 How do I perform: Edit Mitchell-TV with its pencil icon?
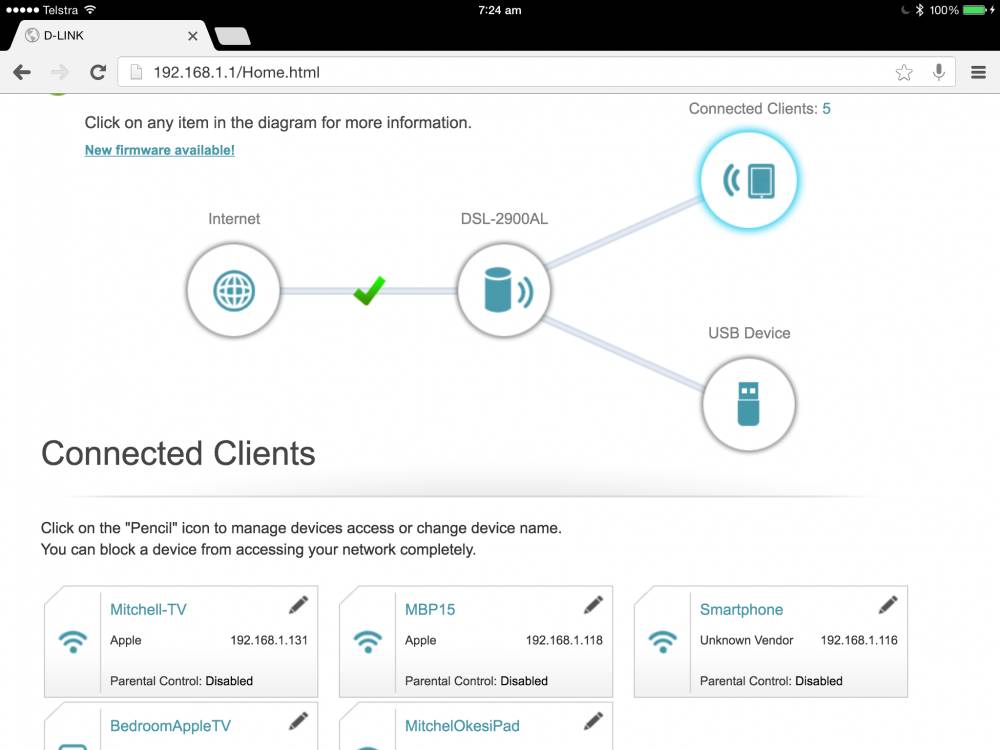pos(298,605)
